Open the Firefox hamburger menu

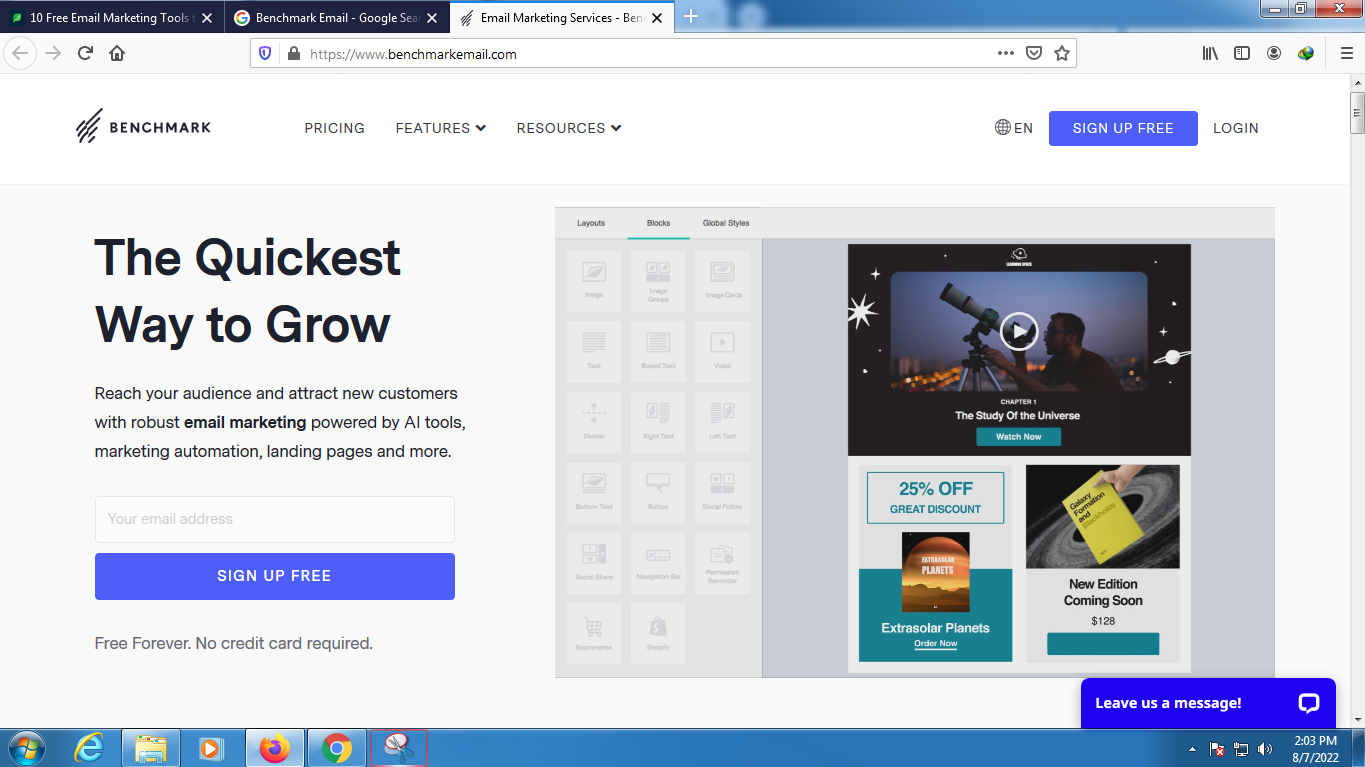click(1346, 53)
